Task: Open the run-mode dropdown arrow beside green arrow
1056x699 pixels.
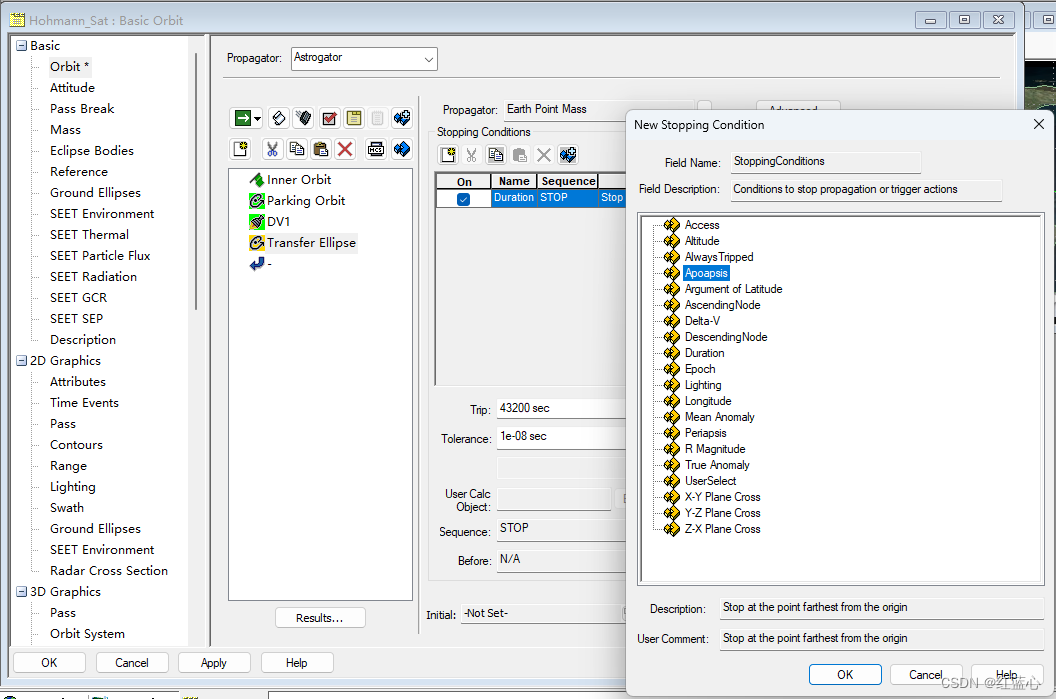Action: click(257, 119)
